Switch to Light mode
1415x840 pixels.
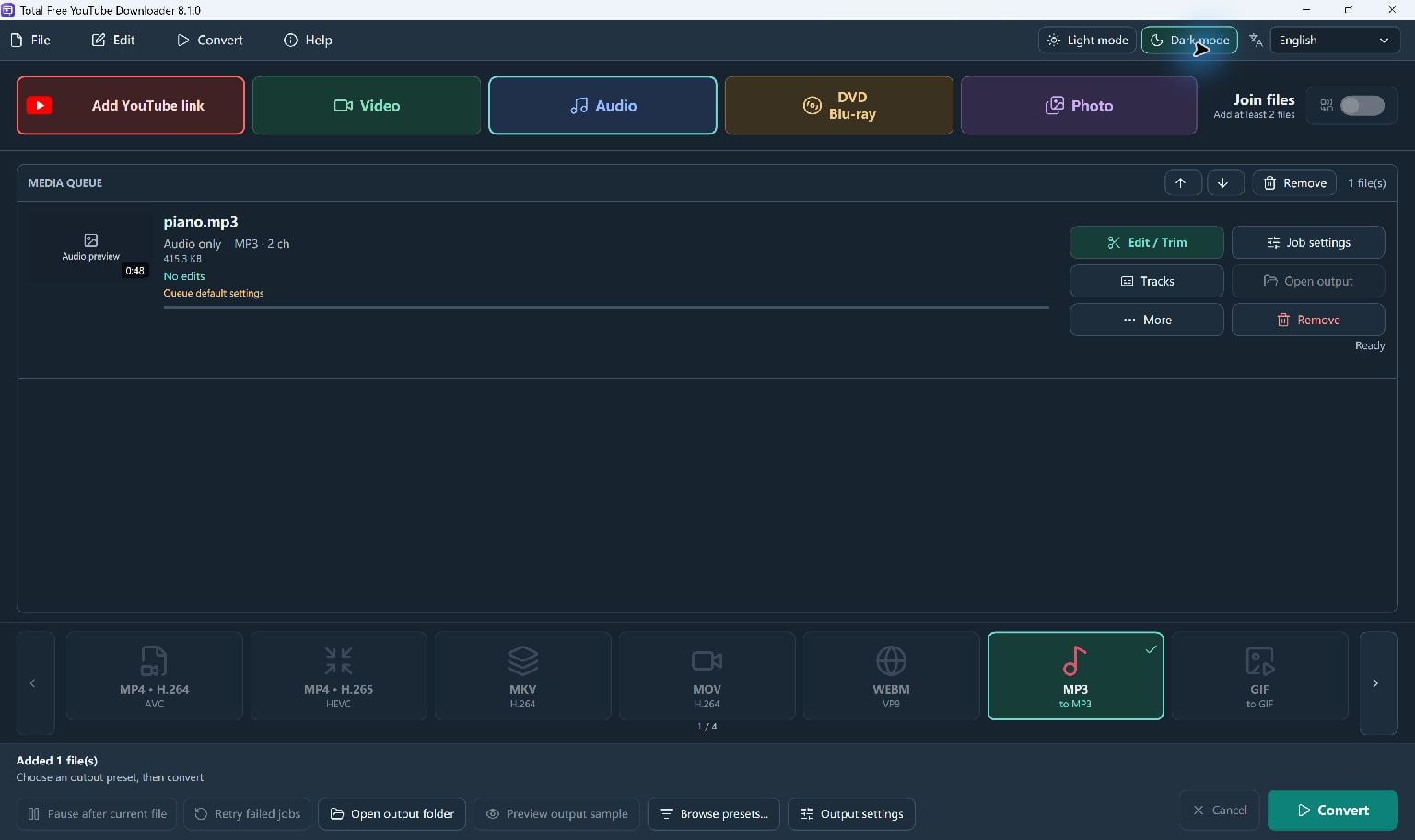(1088, 41)
